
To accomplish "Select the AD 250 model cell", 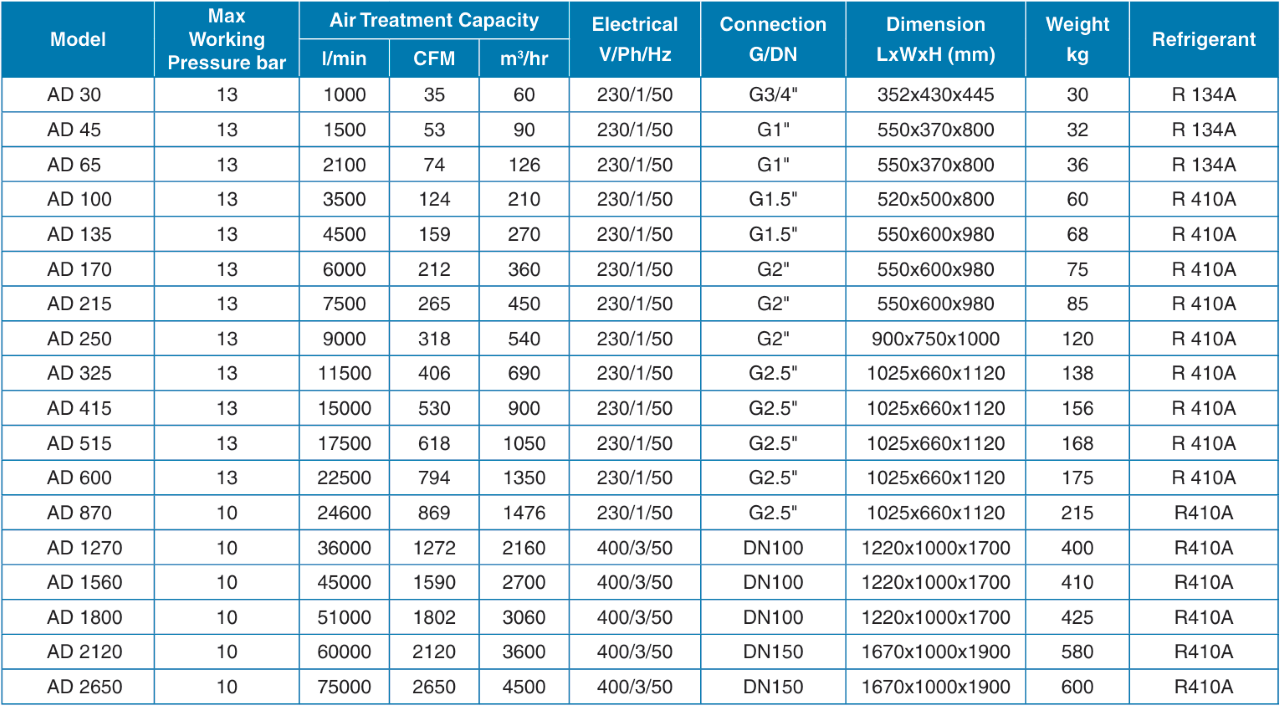I will tap(78, 338).
